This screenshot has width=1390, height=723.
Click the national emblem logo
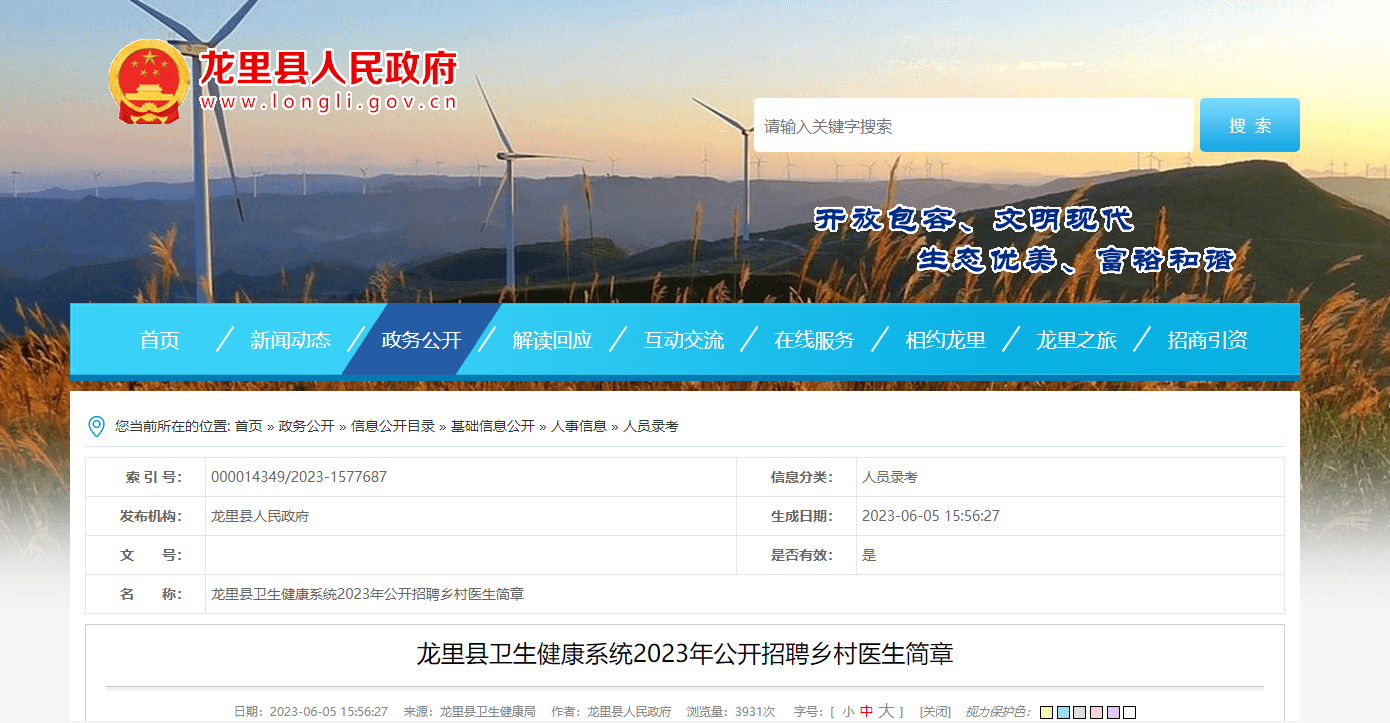click(148, 83)
